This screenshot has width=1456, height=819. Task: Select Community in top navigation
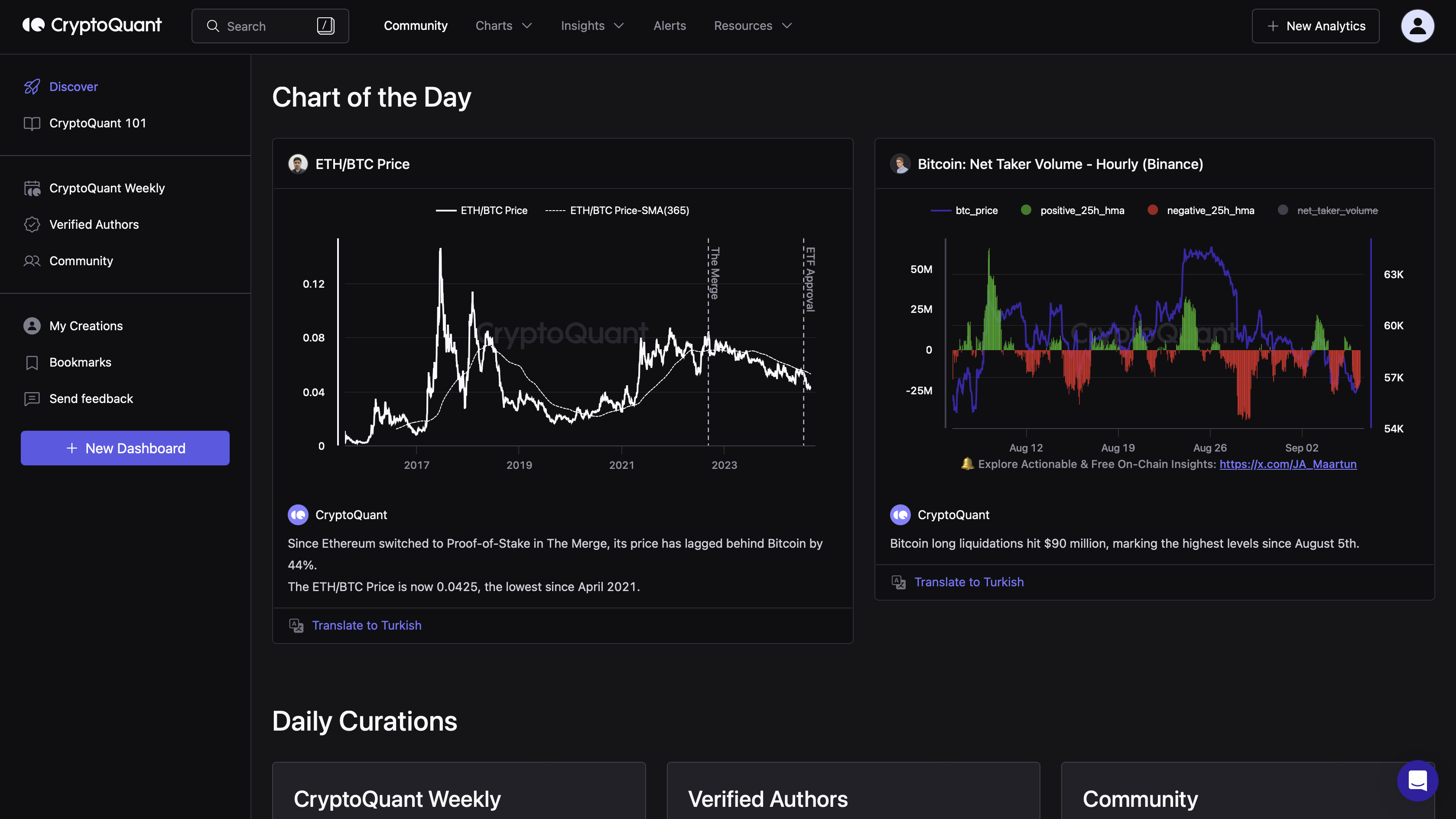pyautogui.click(x=416, y=26)
